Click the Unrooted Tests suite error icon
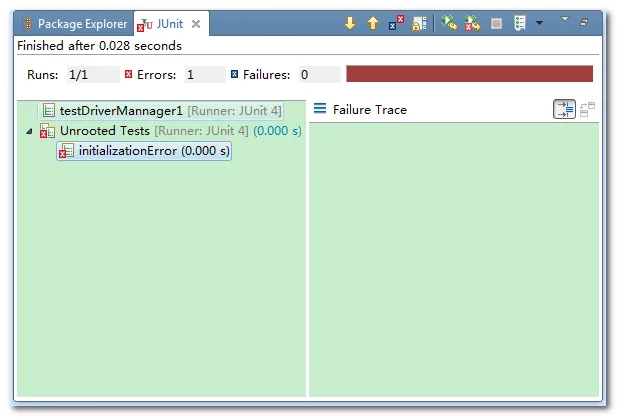This screenshot has height=417, width=617. tap(47, 131)
